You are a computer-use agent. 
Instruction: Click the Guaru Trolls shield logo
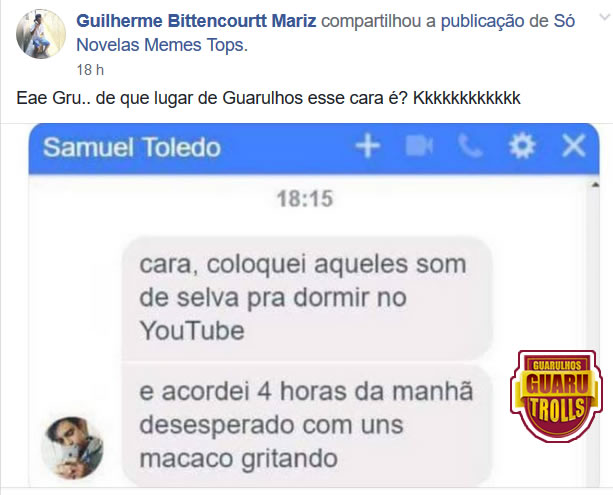556,396
